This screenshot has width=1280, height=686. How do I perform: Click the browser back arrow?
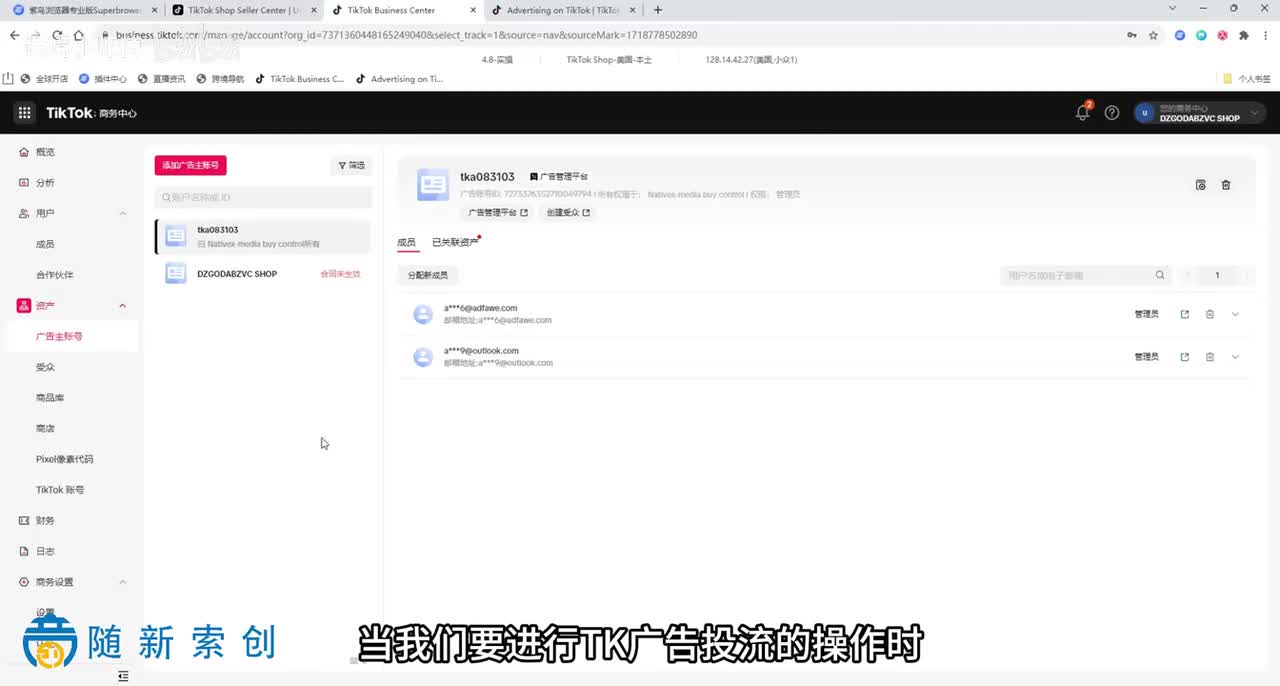14,35
